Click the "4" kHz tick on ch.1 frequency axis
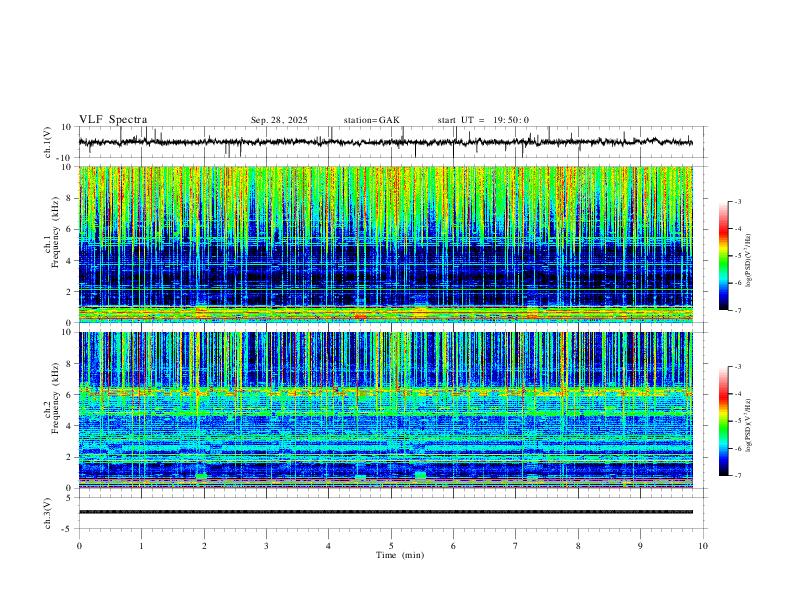The image size is (792, 612). pyautogui.click(x=70, y=261)
